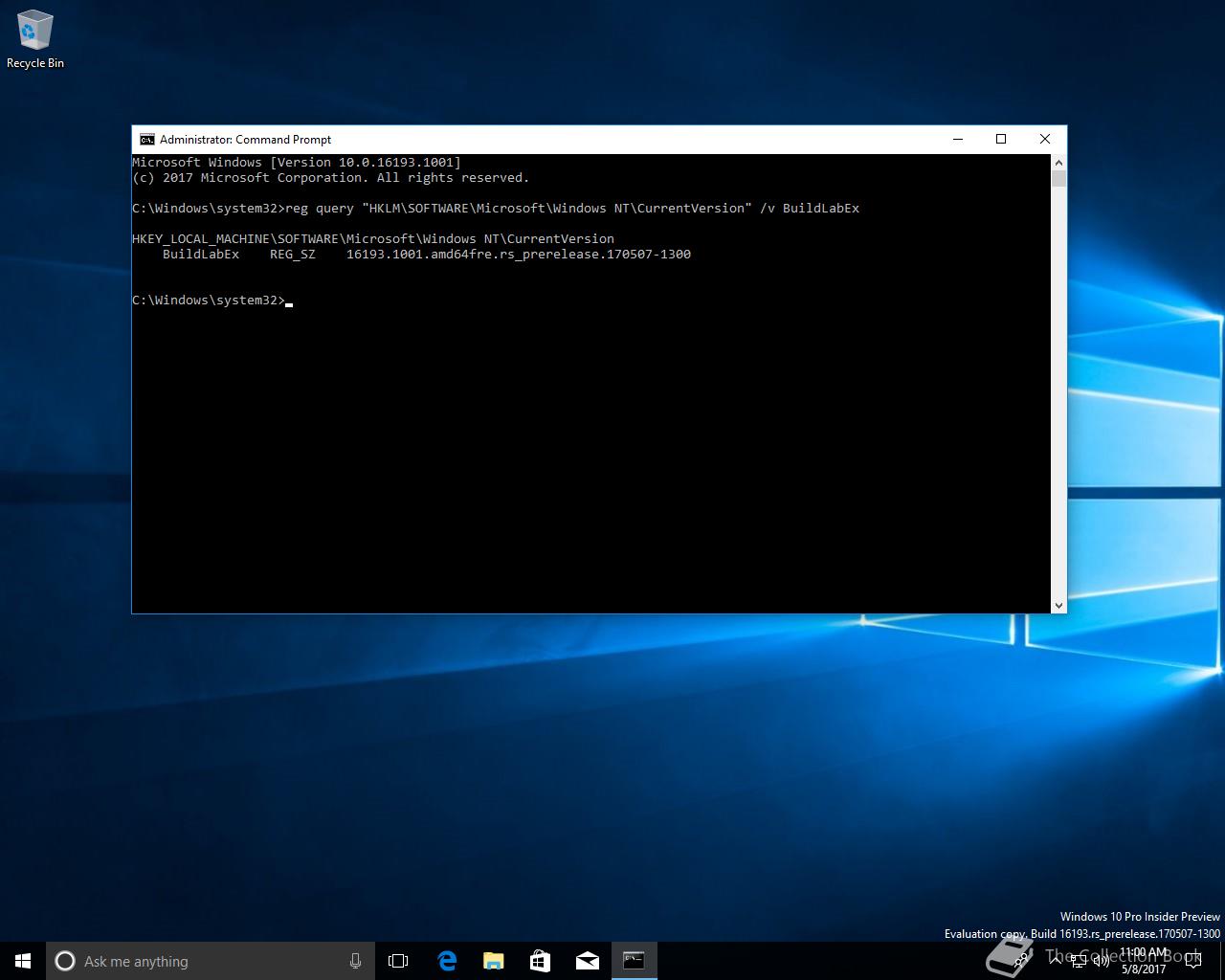Click the Cortana circle icon
1225x980 pixels.
pyautogui.click(x=65, y=961)
